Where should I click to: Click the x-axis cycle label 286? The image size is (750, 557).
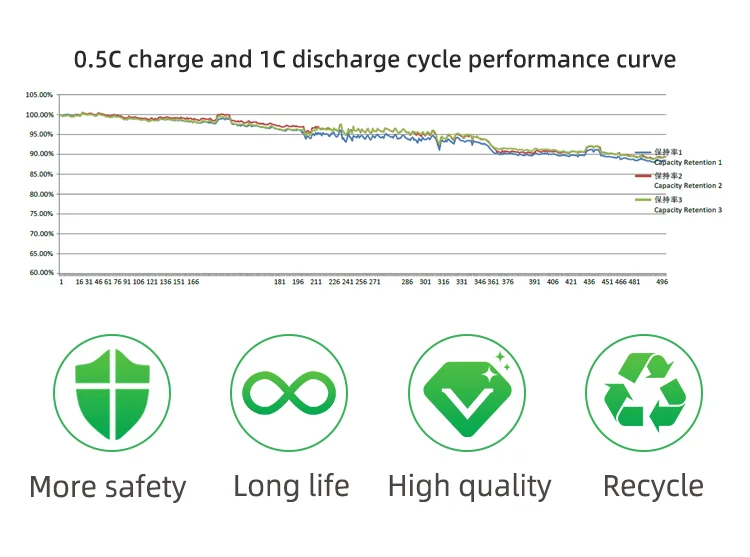click(x=407, y=282)
